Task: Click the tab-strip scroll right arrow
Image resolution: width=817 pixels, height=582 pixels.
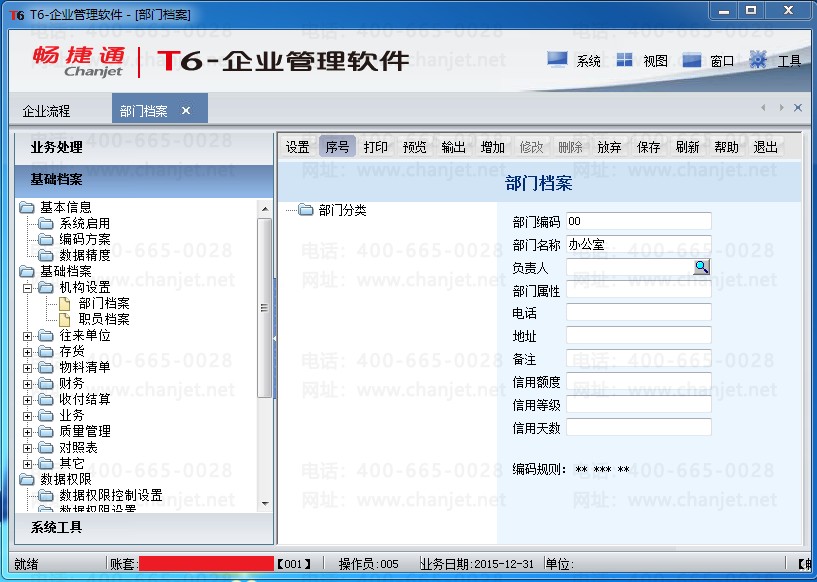Action: pyautogui.click(x=781, y=107)
